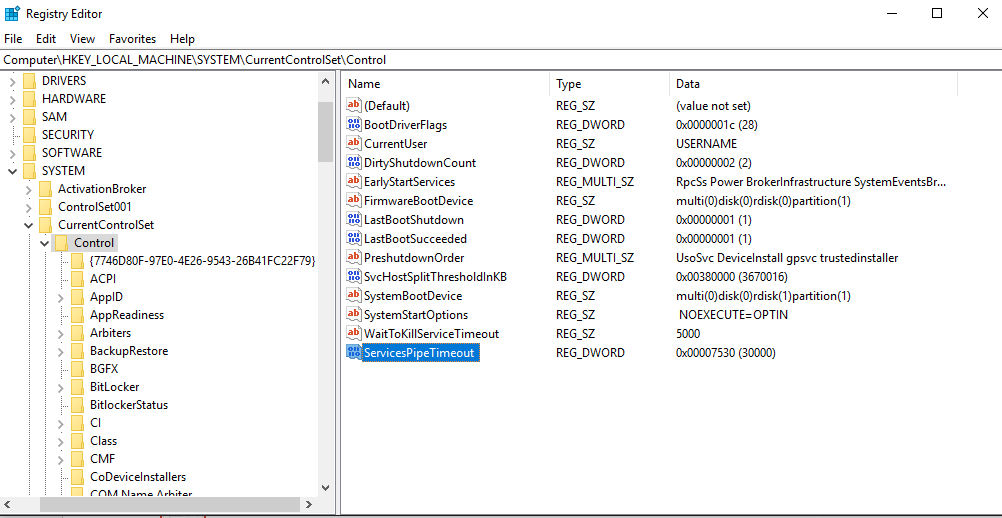Select the (Default) value string icon
Screen dimensions: 1002x518
click(353, 105)
